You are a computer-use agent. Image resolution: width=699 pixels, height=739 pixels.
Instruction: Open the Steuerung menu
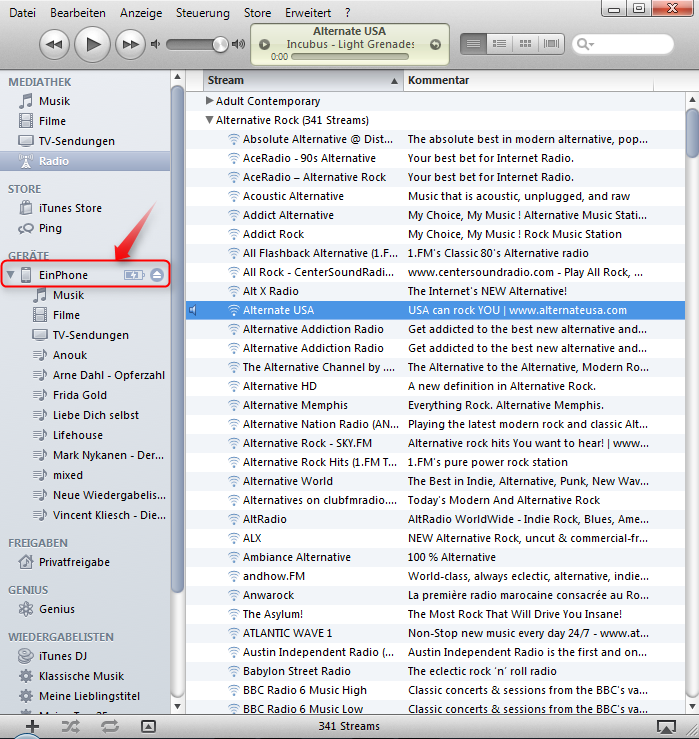point(202,13)
